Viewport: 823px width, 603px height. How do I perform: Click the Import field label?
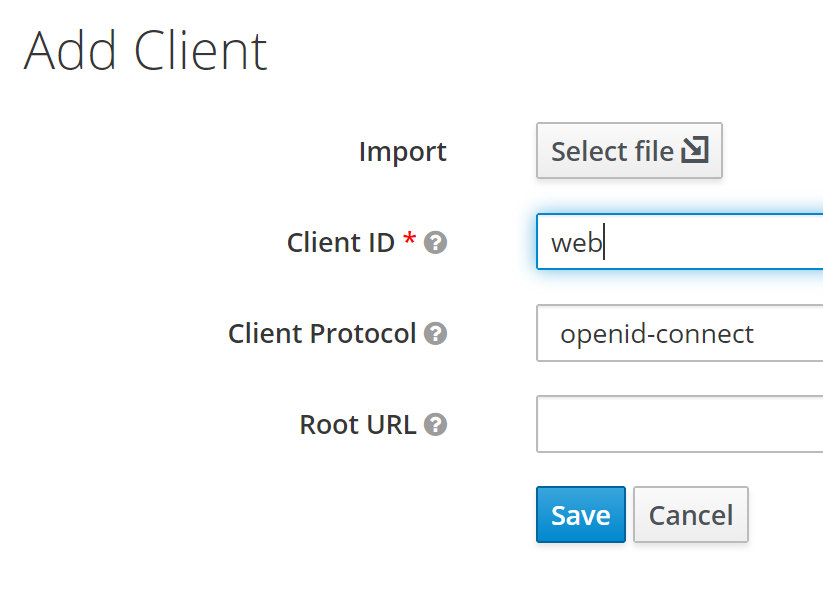coord(402,151)
